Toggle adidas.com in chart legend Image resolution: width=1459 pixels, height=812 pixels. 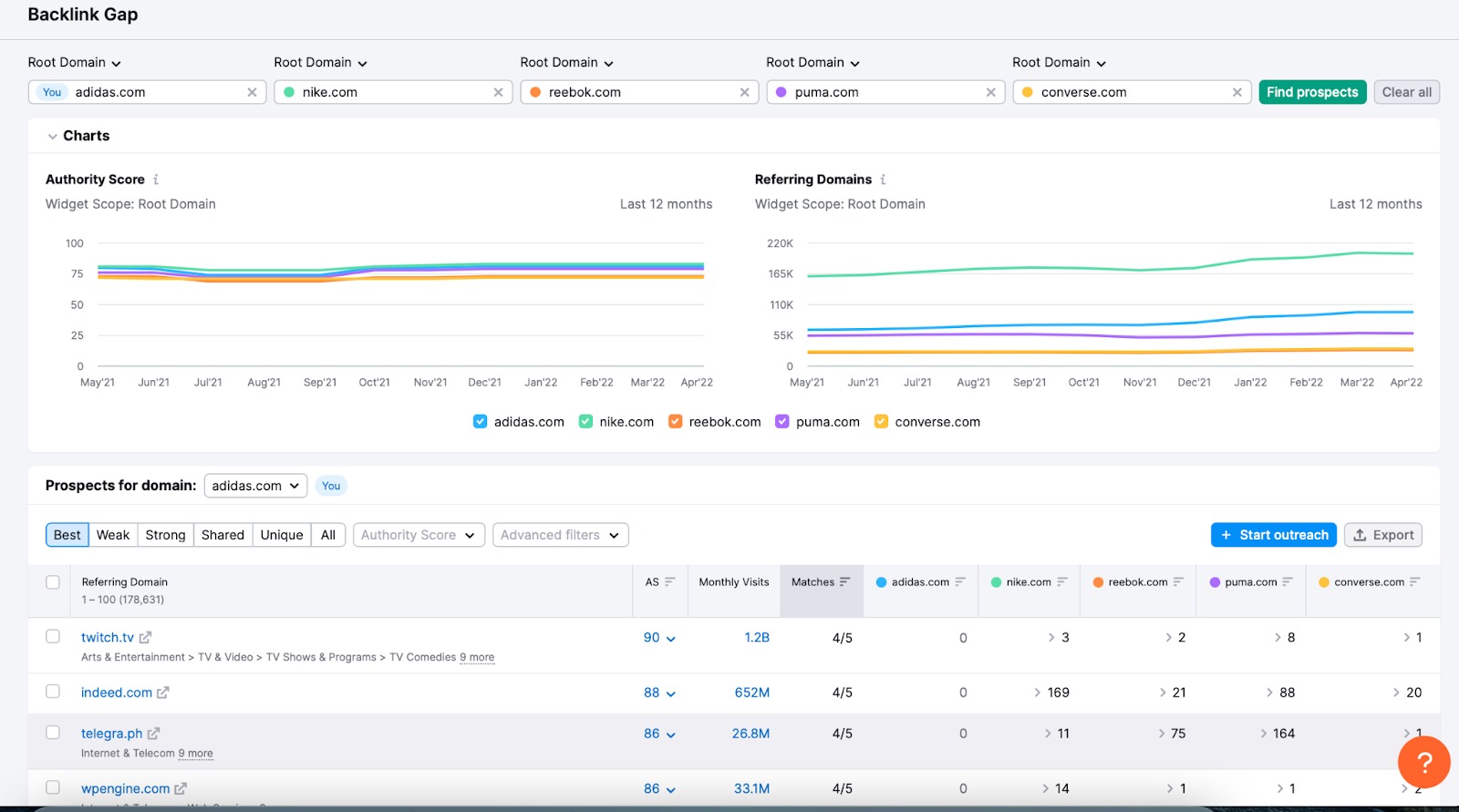coord(481,422)
